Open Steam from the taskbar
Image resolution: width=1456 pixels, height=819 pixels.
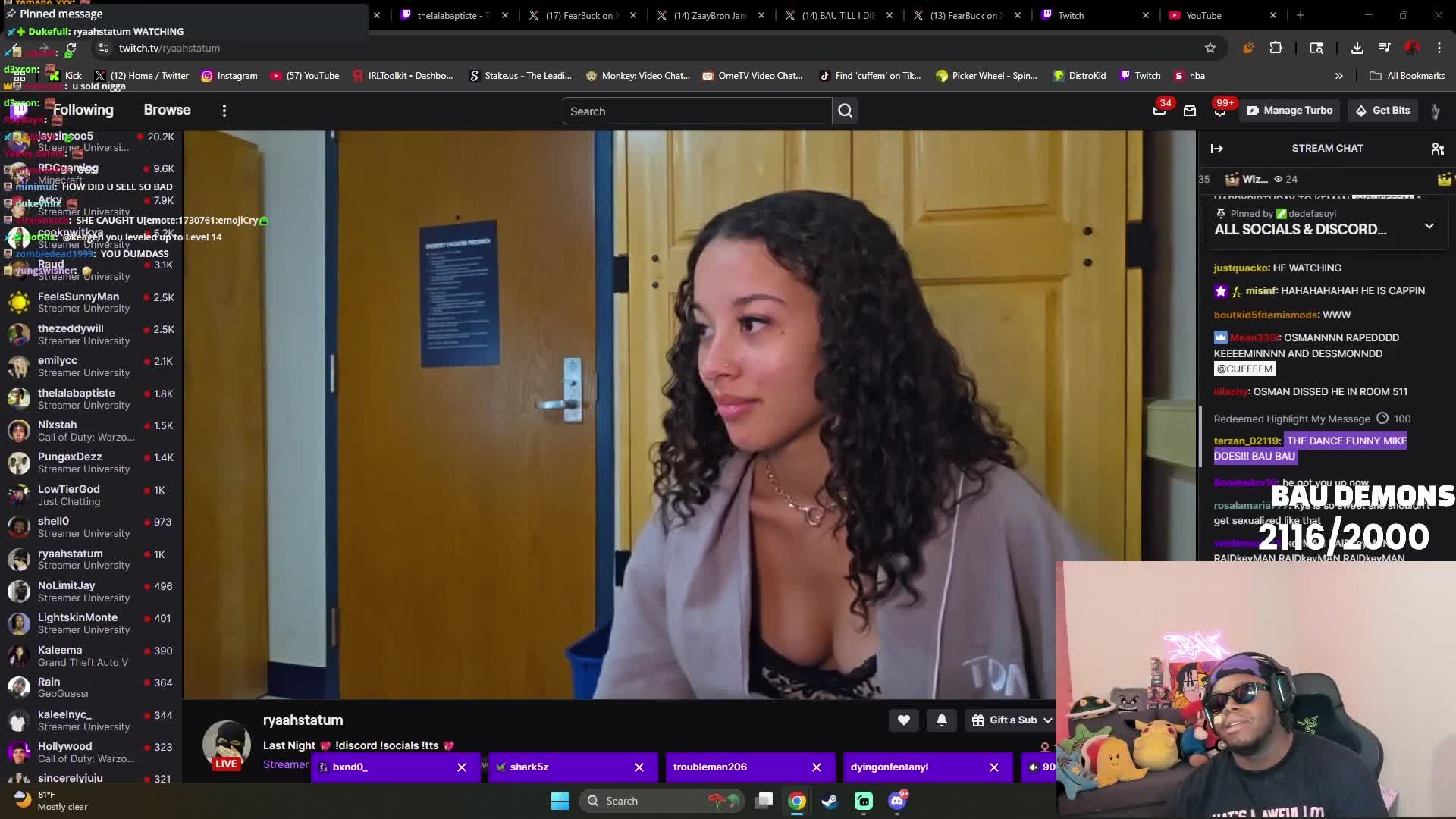[x=830, y=801]
